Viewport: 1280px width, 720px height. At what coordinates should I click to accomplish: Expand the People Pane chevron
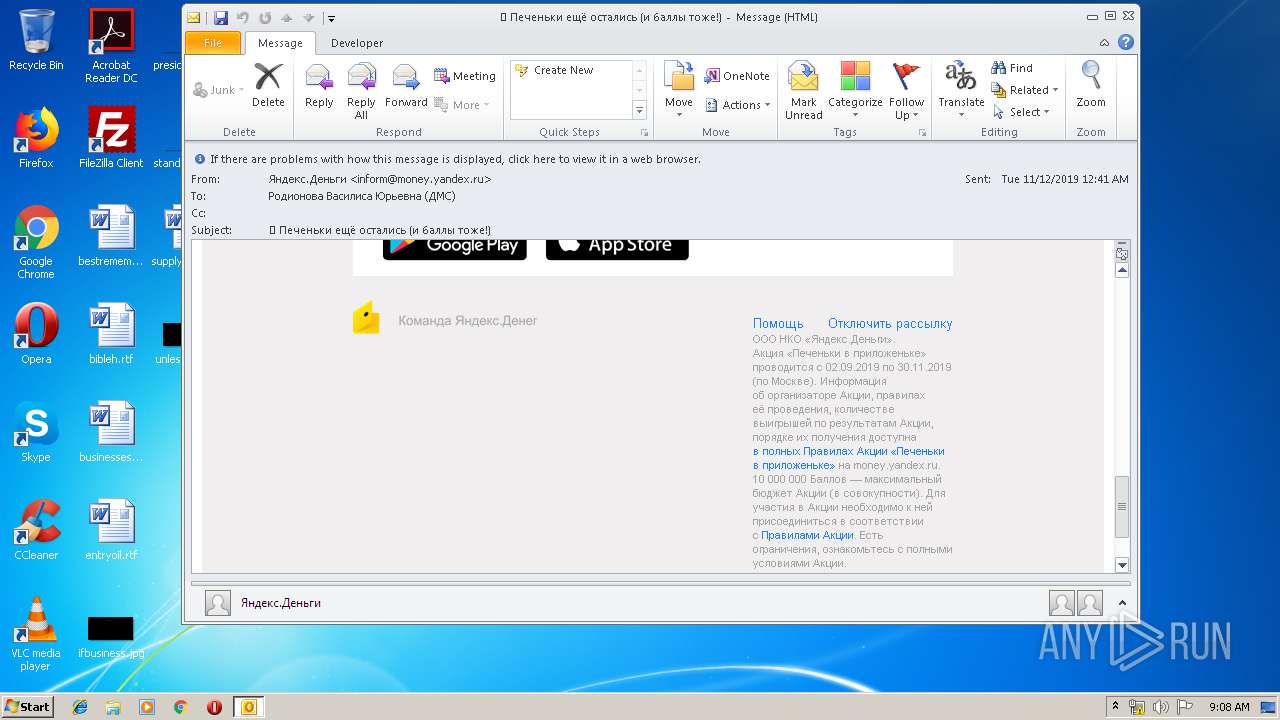pyautogui.click(x=1122, y=603)
